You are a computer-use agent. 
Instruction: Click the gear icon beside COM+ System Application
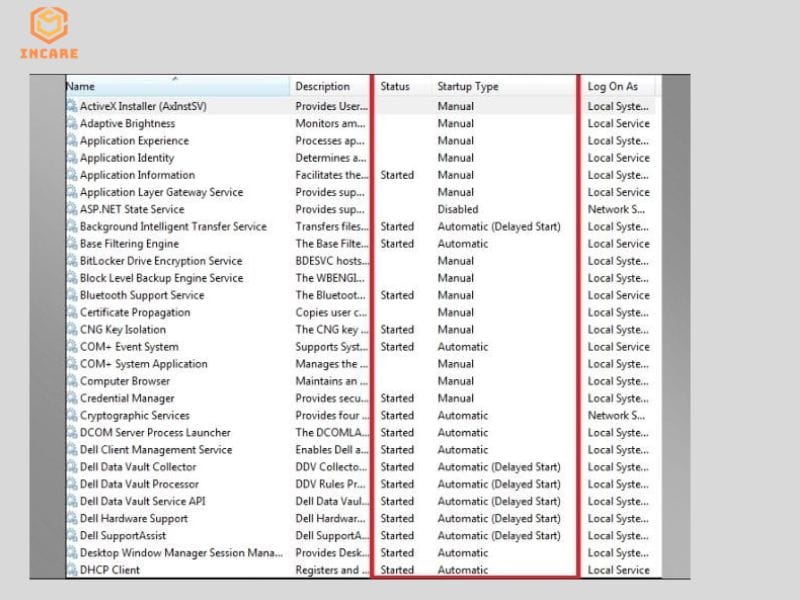(x=72, y=364)
